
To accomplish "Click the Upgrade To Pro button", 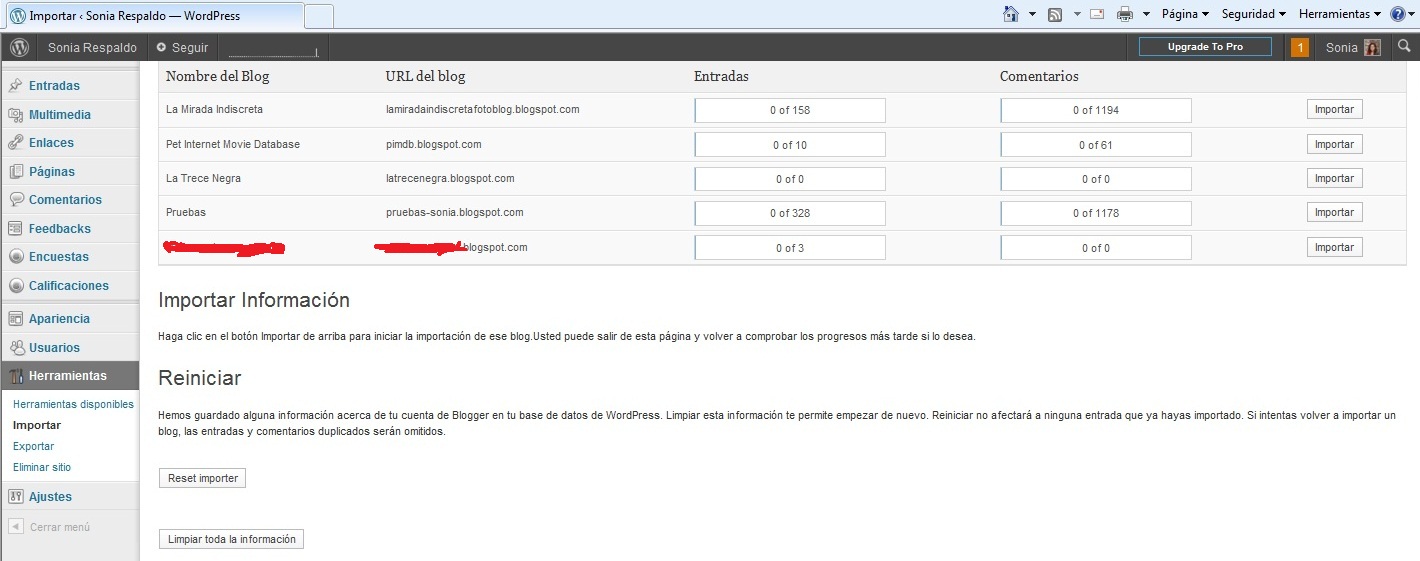I will [x=1205, y=47].
